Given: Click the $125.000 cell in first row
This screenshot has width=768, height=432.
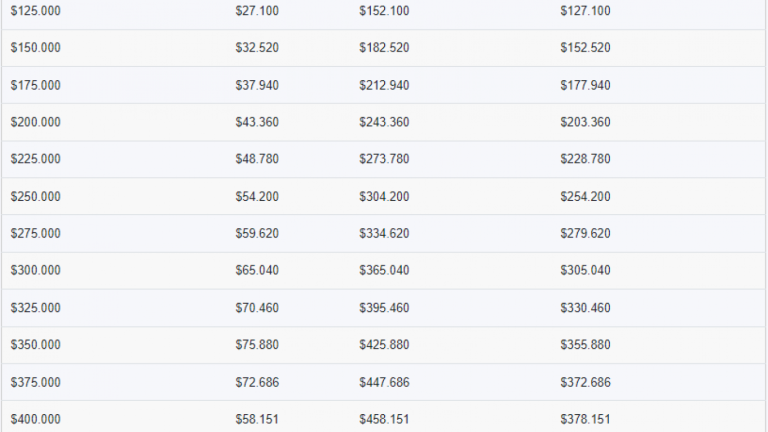Looking at the screenshot, I should 35,11.
